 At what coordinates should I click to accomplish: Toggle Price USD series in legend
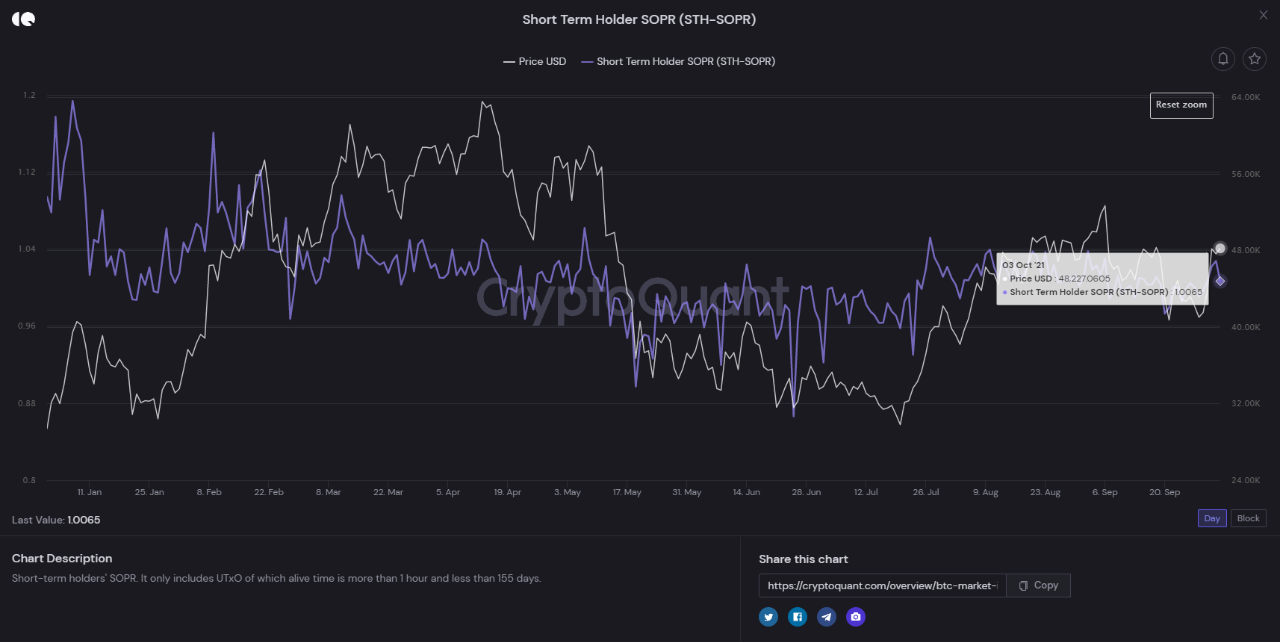(x=535, y=62)
